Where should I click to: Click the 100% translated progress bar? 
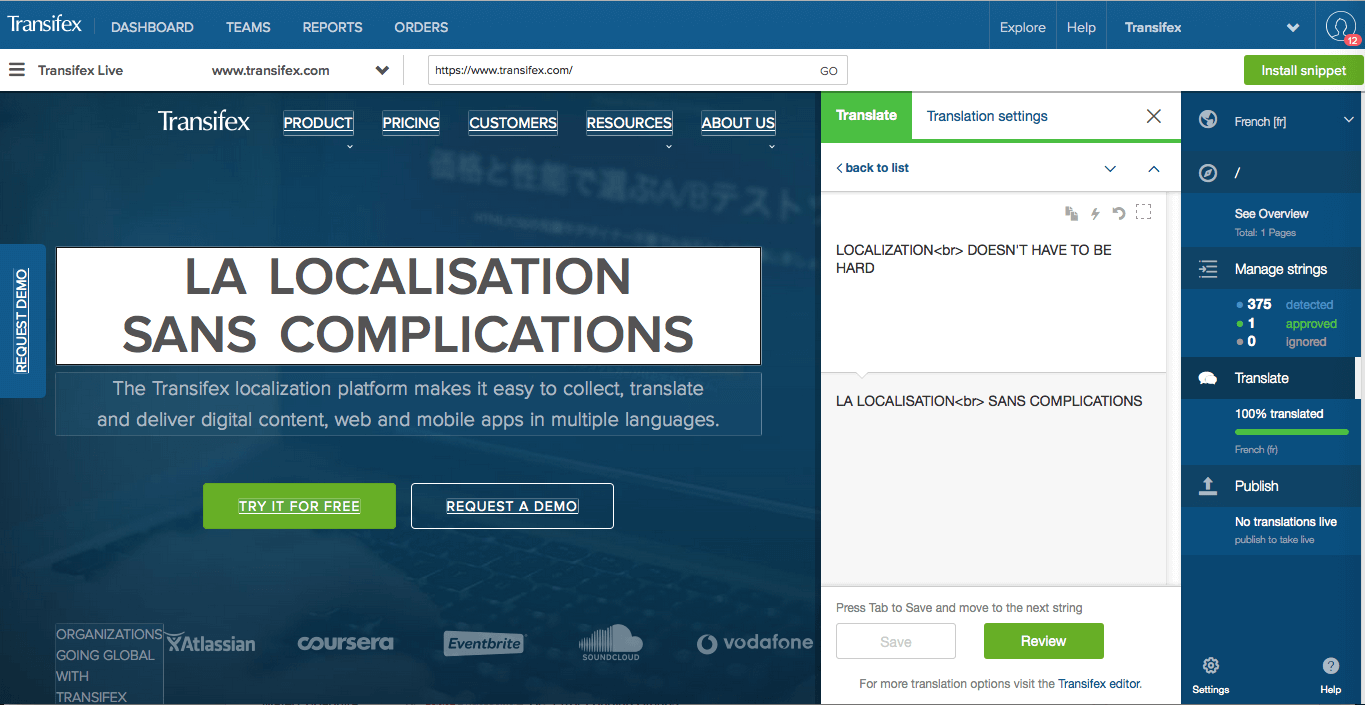click(x=1291, y=432)
